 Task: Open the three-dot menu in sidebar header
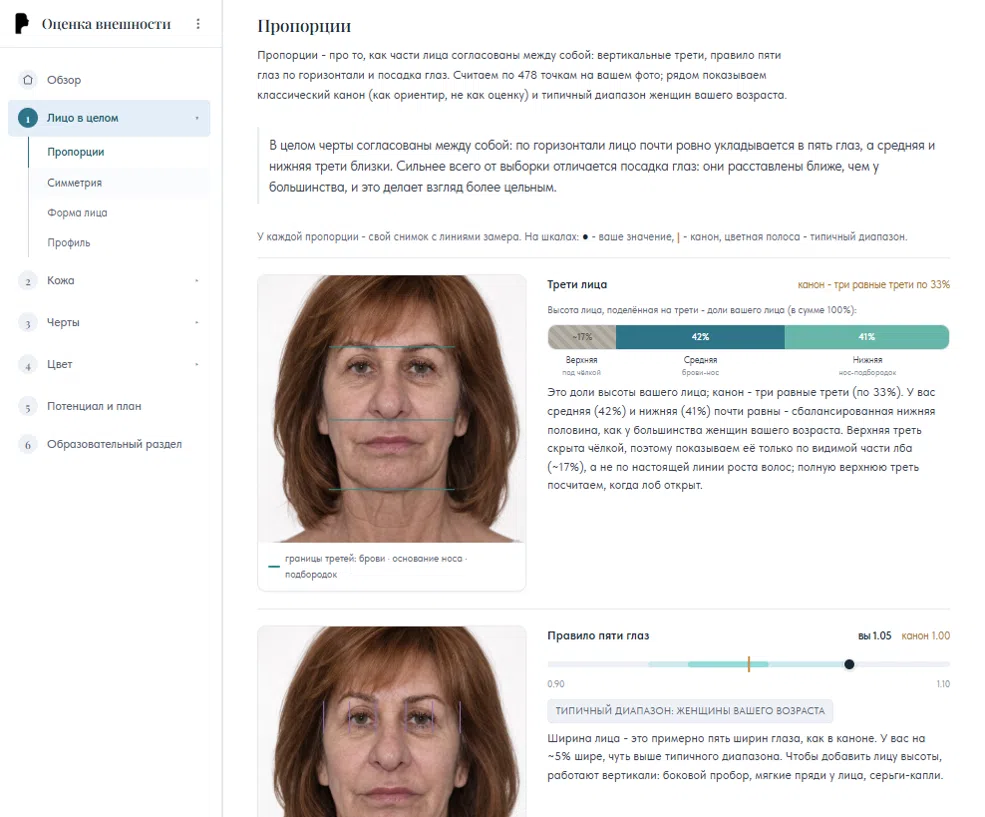(x=198, y=24)
